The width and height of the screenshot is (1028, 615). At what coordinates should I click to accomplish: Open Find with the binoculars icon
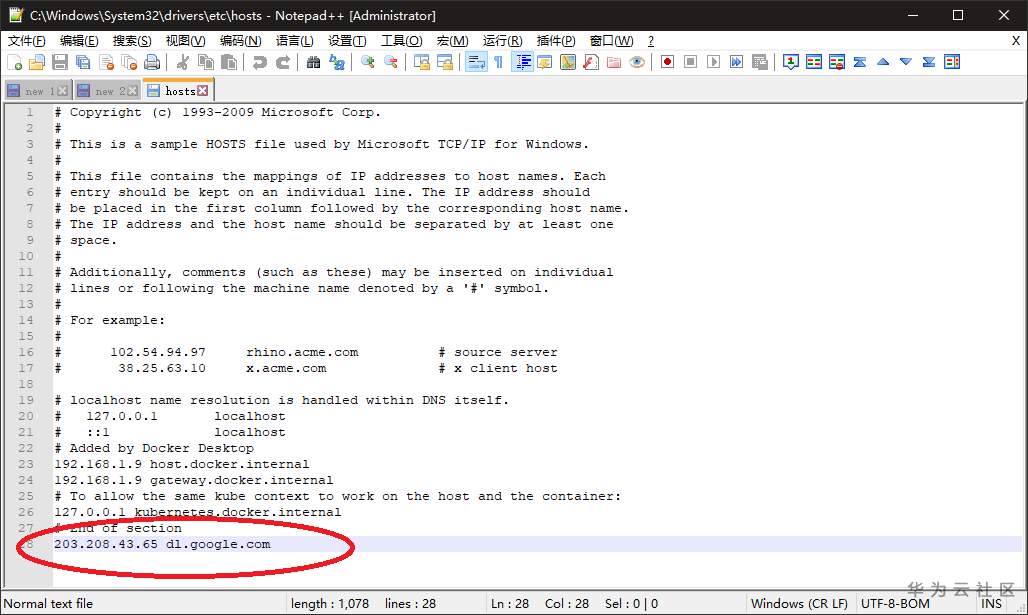click(313, 62)
